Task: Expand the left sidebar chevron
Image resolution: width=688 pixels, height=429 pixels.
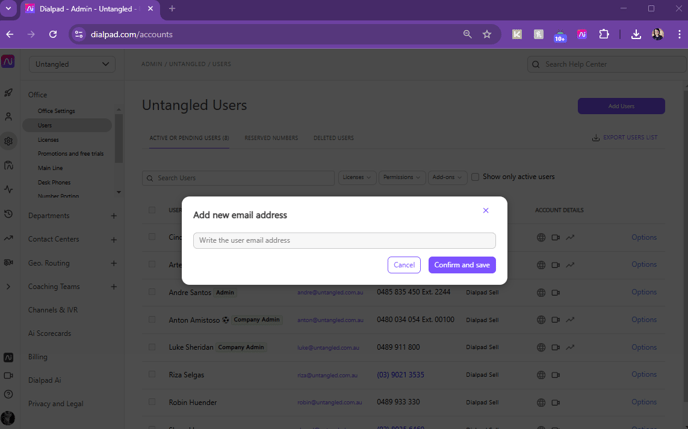Action: 8,287
